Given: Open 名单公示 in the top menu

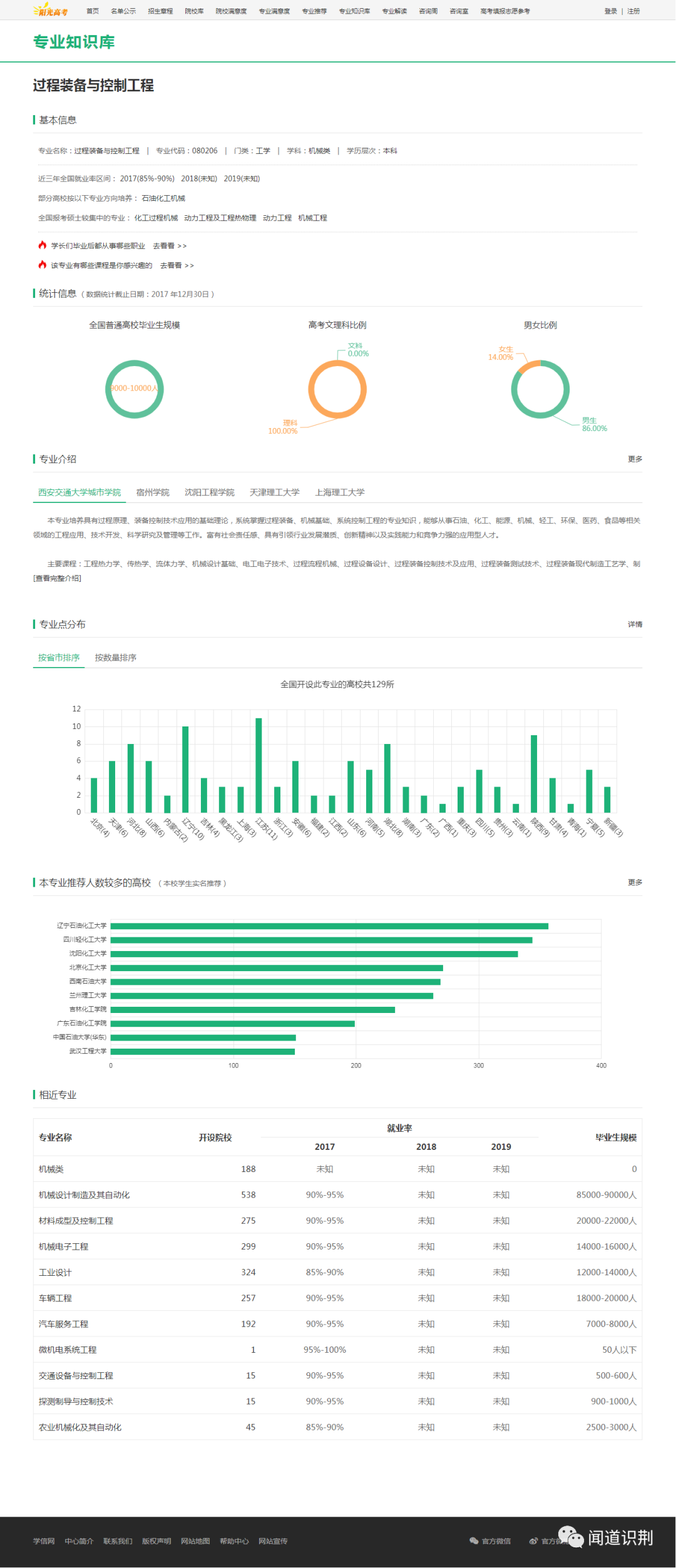Looking at the screenshot, I should pyautogui.click(x=123, y=11).
